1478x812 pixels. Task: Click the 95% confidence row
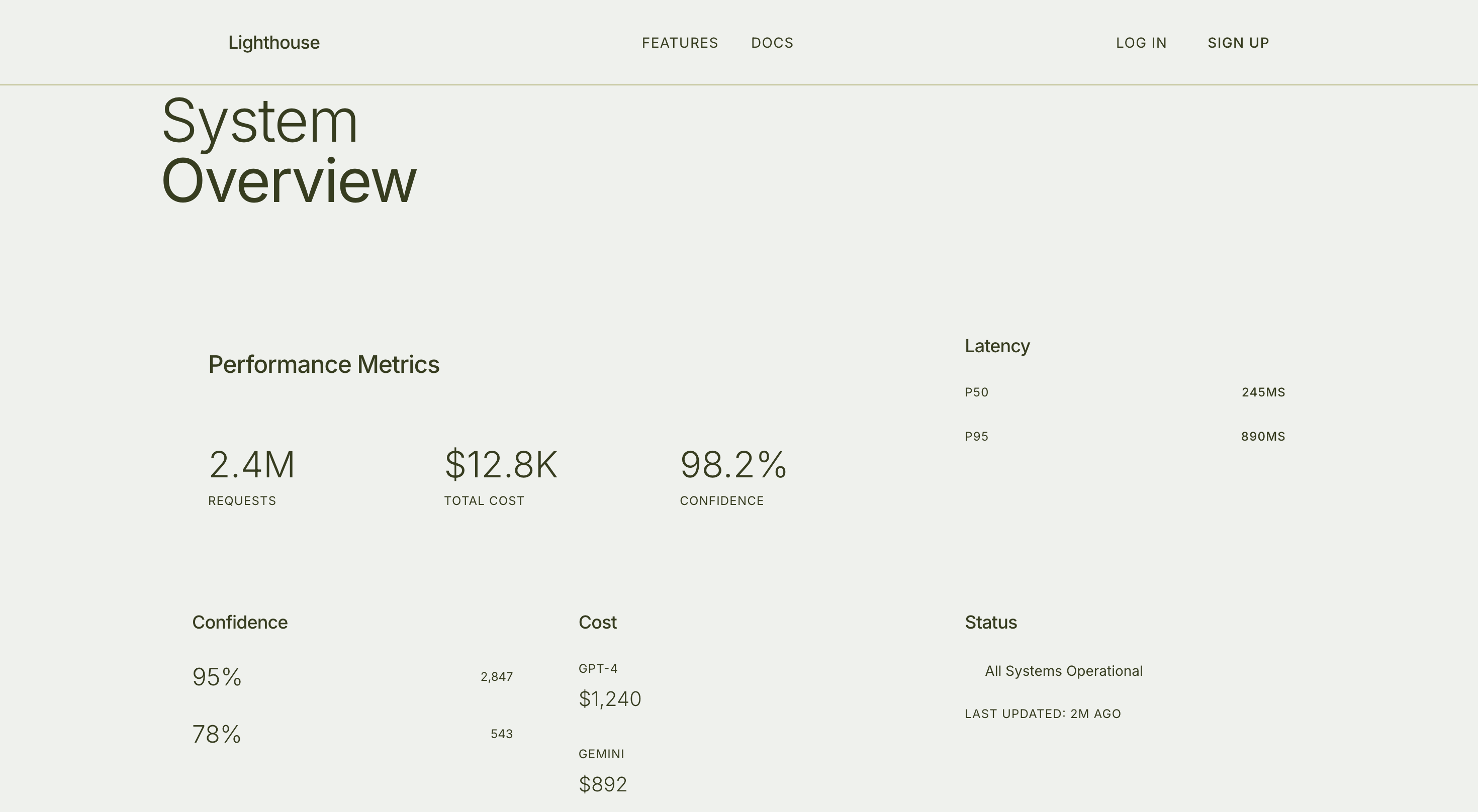point(352,677)
